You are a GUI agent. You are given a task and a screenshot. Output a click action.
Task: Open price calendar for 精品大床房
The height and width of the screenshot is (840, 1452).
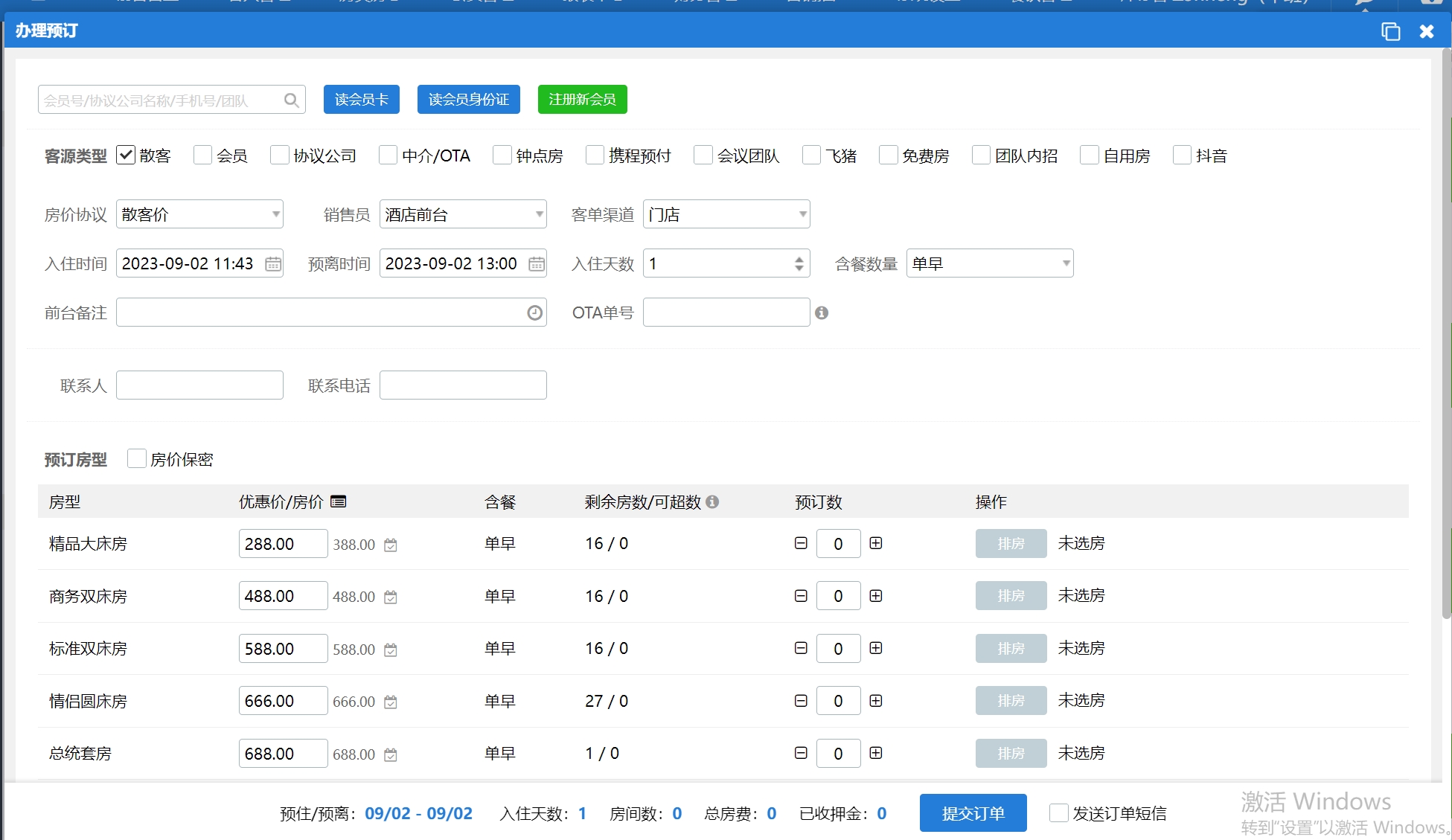coord(391,545)
